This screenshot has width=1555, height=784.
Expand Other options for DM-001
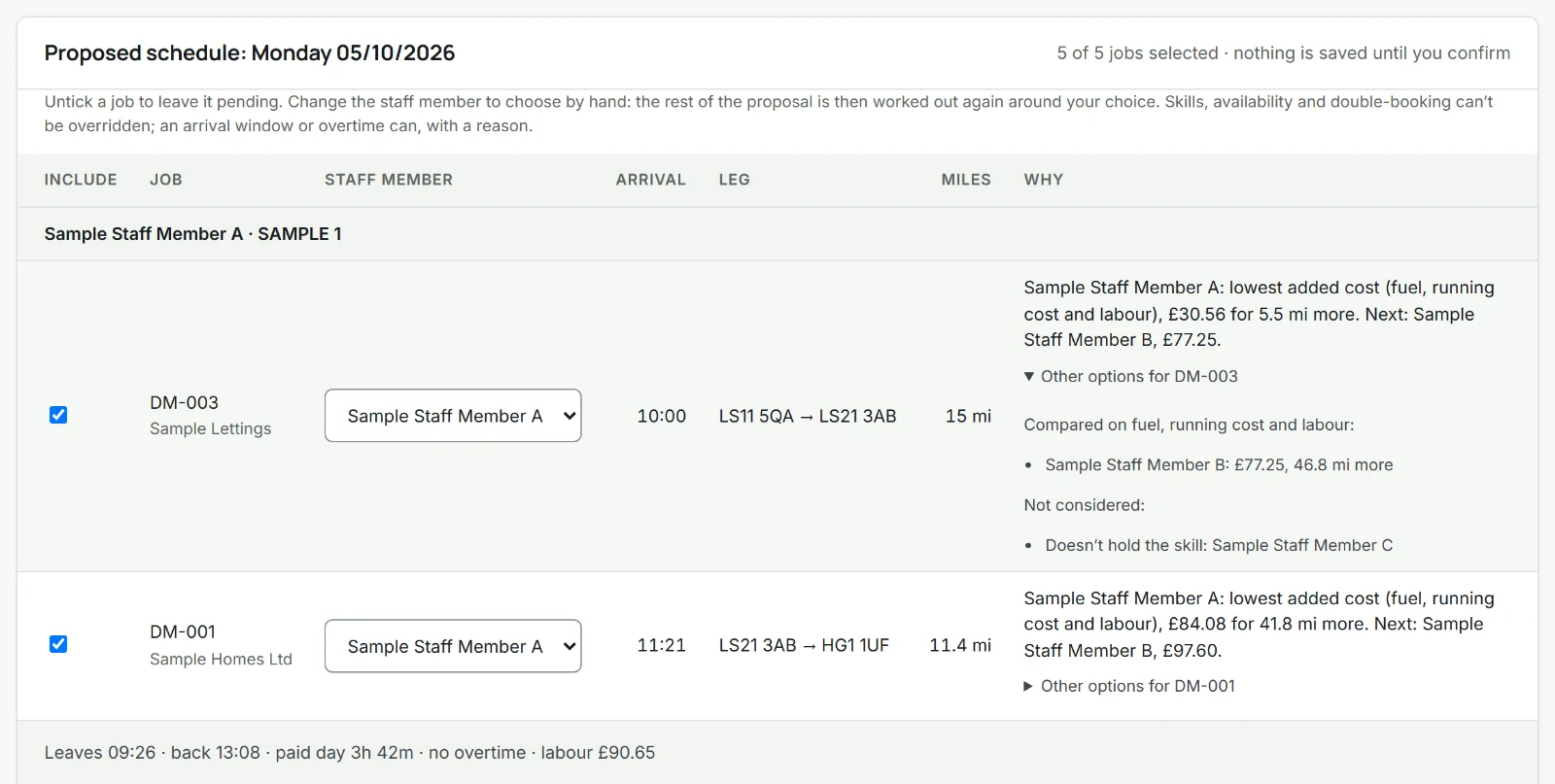[1129, 686]
